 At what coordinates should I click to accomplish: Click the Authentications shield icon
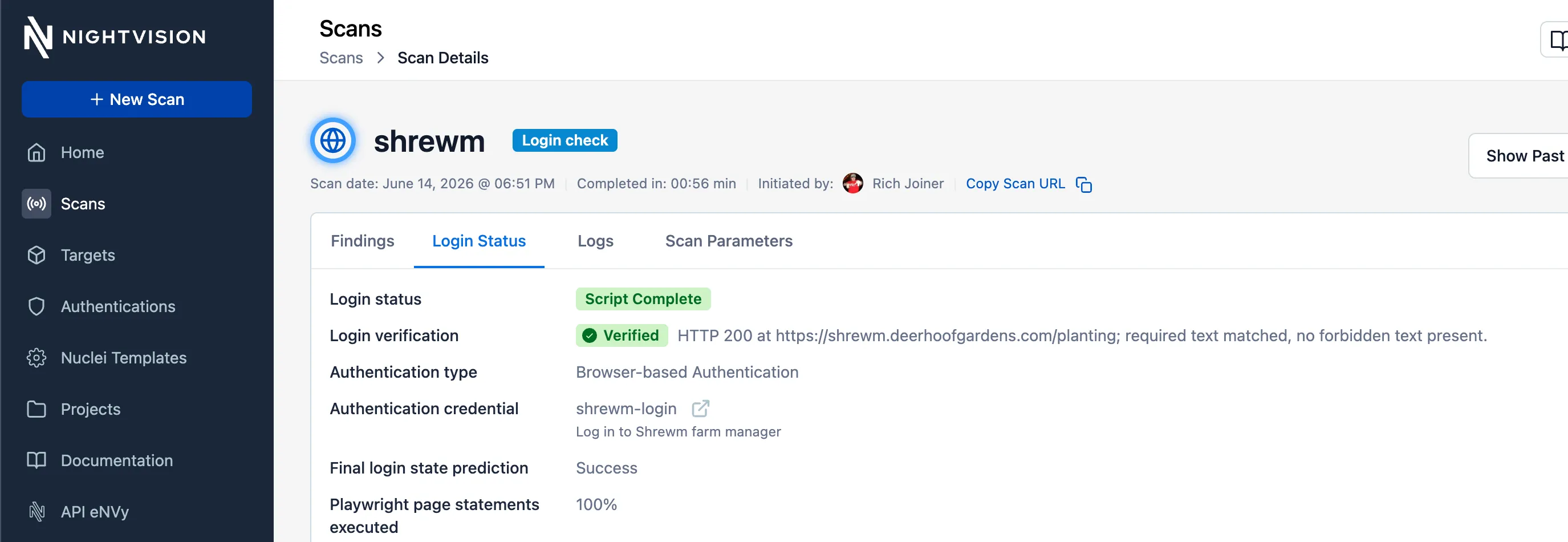click(x=36, y=306)
